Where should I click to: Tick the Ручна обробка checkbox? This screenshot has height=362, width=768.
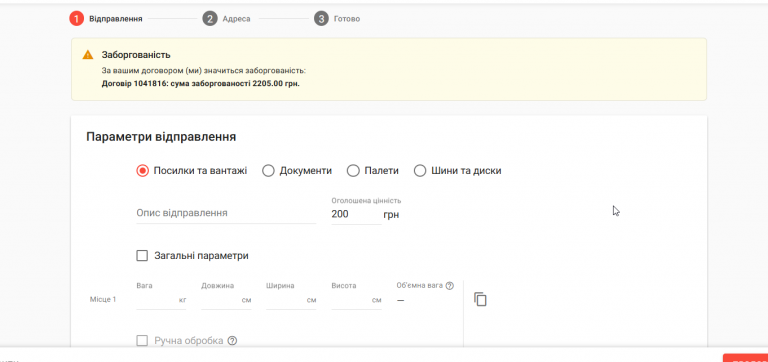(142, 340)
